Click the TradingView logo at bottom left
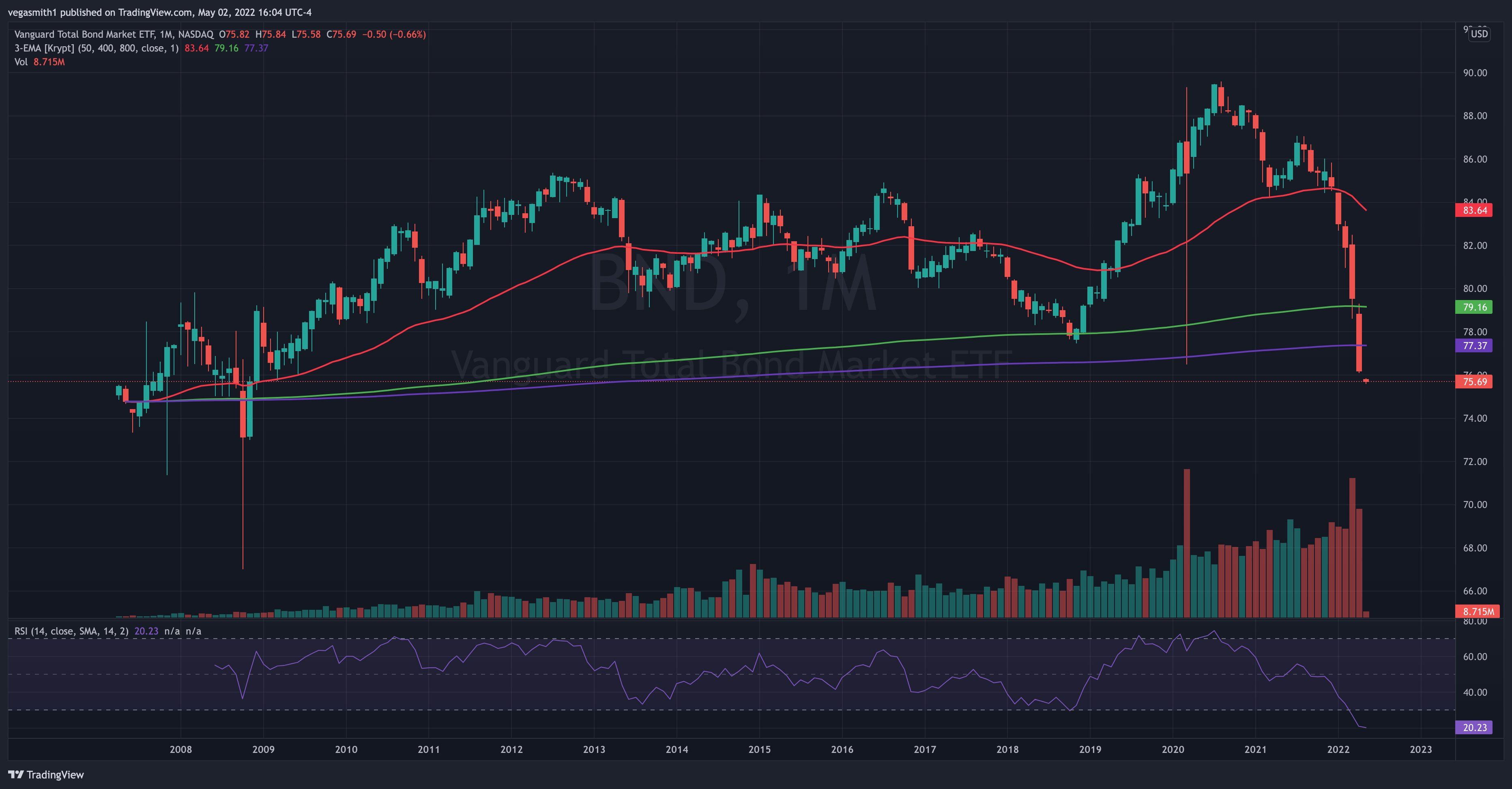 pyautogui.click(x=46, y=774)
